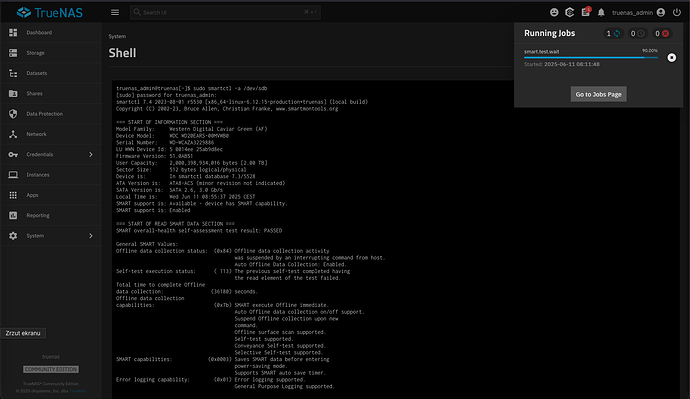Click the Device Model line in shell
This screenshot has width=690, height=399.
click(x=172, y=136)
